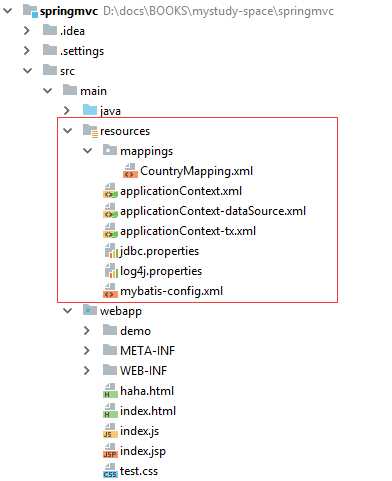Open log4j.properties file name

click(x=161, y=271)
